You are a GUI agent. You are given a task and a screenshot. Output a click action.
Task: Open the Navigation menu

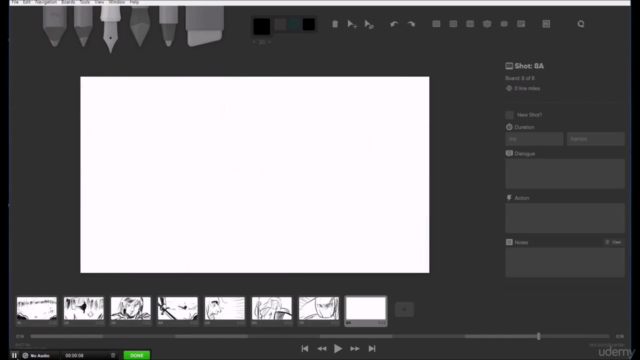tap(46, 2)
